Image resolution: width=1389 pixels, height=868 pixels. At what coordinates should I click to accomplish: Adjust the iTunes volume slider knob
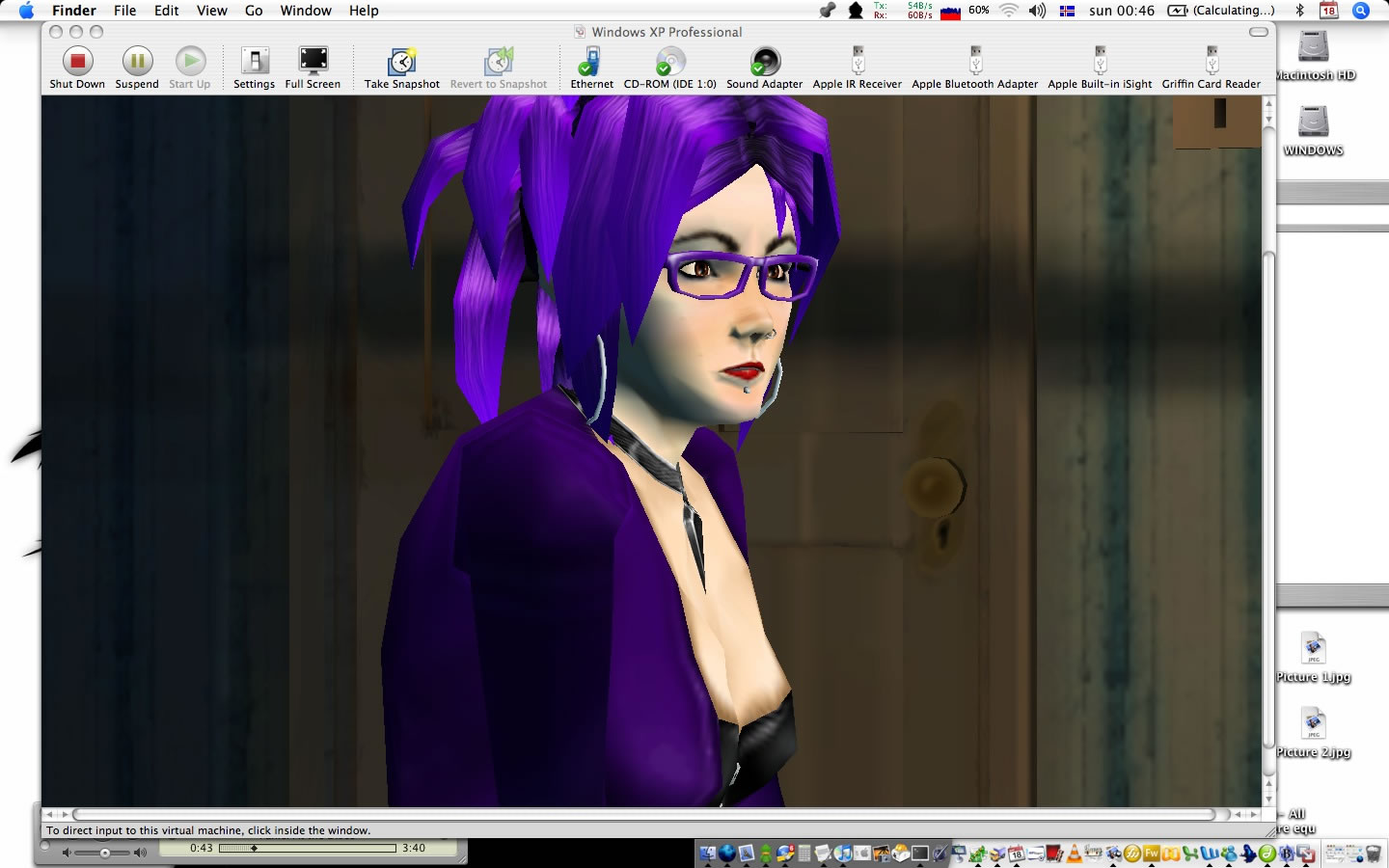pos(104,853)
